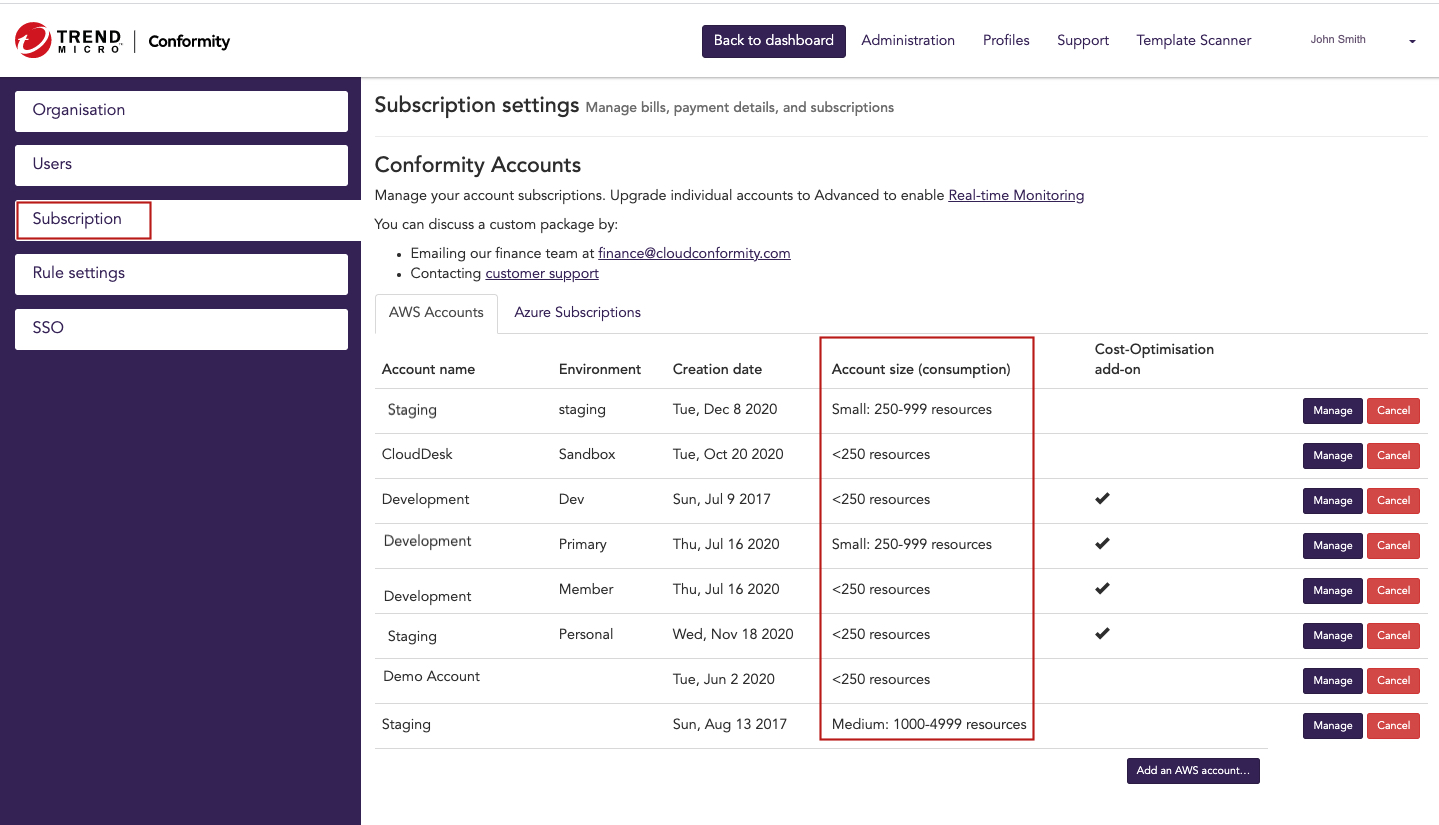Click the Trend Micro logo
This screenshot has width=1439, height=825.
click(x=68, y=41)
